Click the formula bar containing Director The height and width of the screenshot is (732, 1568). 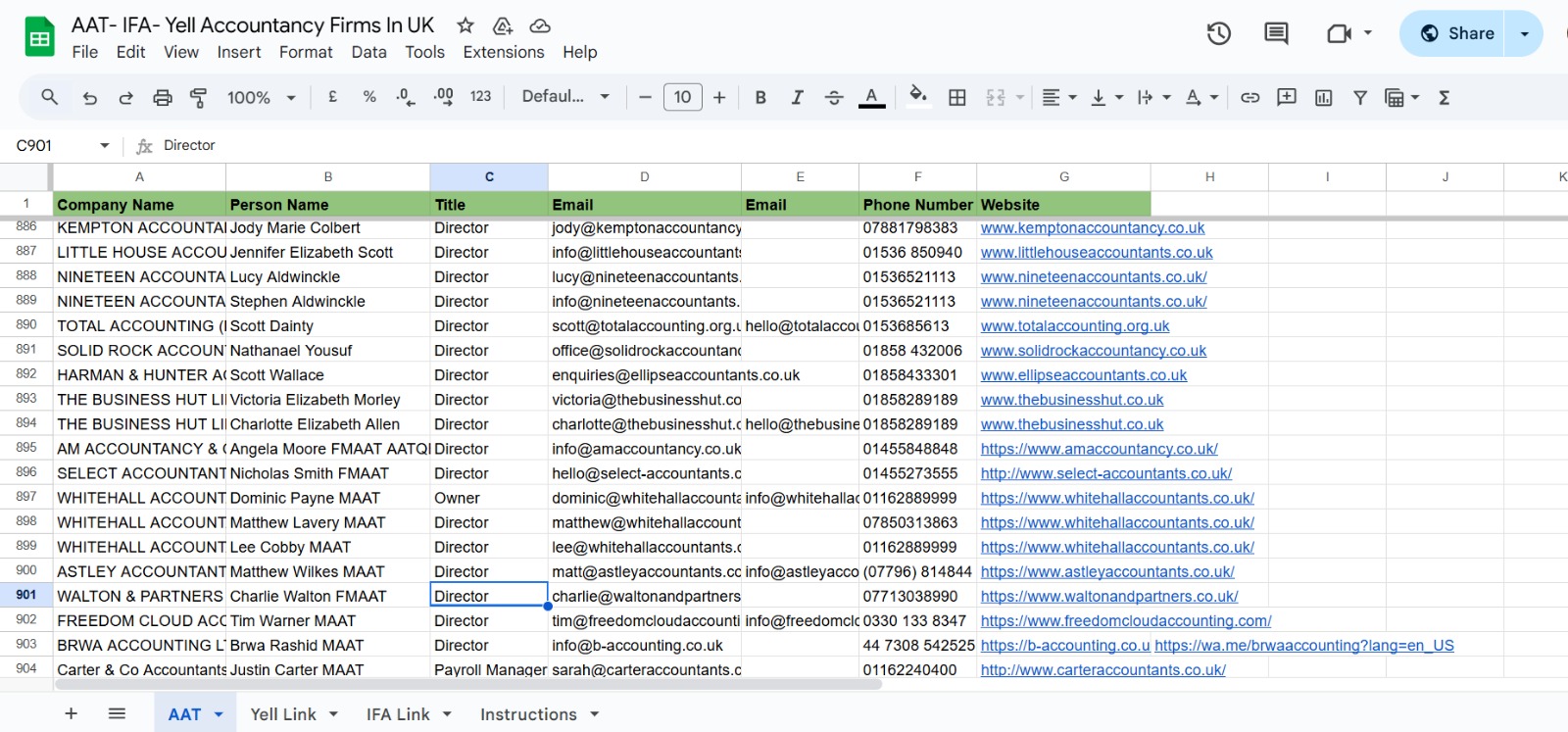point(862,145)
